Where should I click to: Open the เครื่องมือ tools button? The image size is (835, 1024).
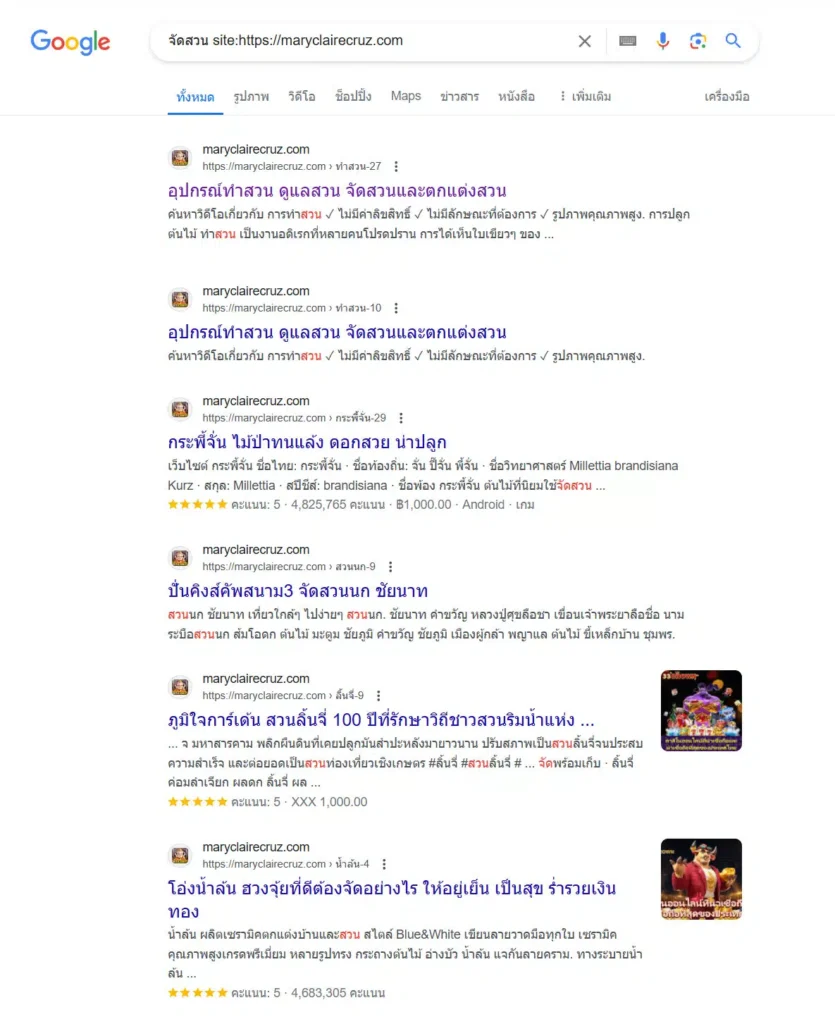(727, 97)
